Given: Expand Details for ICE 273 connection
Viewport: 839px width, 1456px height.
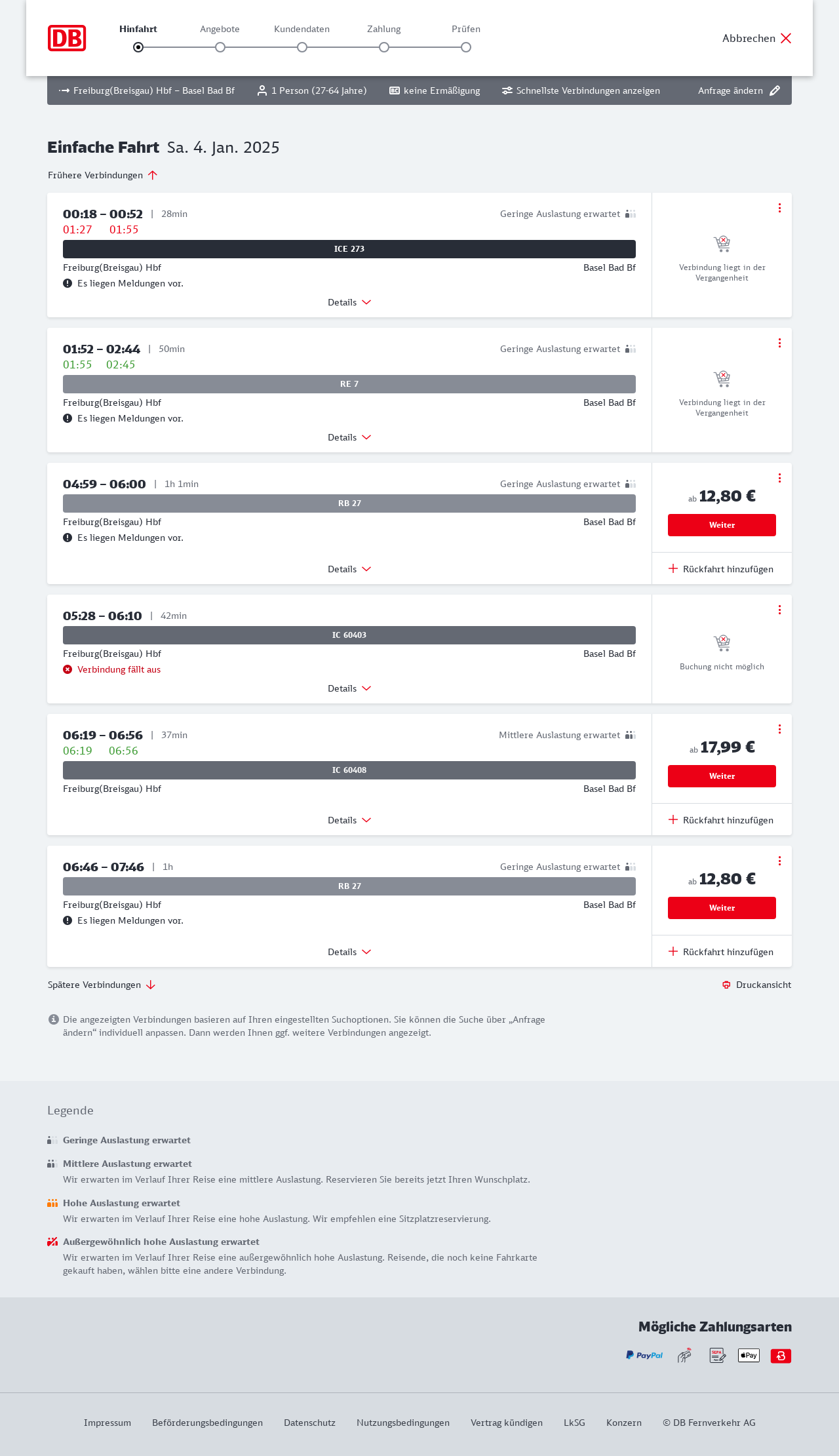Looking at the screenshot, I should point(349,302).
